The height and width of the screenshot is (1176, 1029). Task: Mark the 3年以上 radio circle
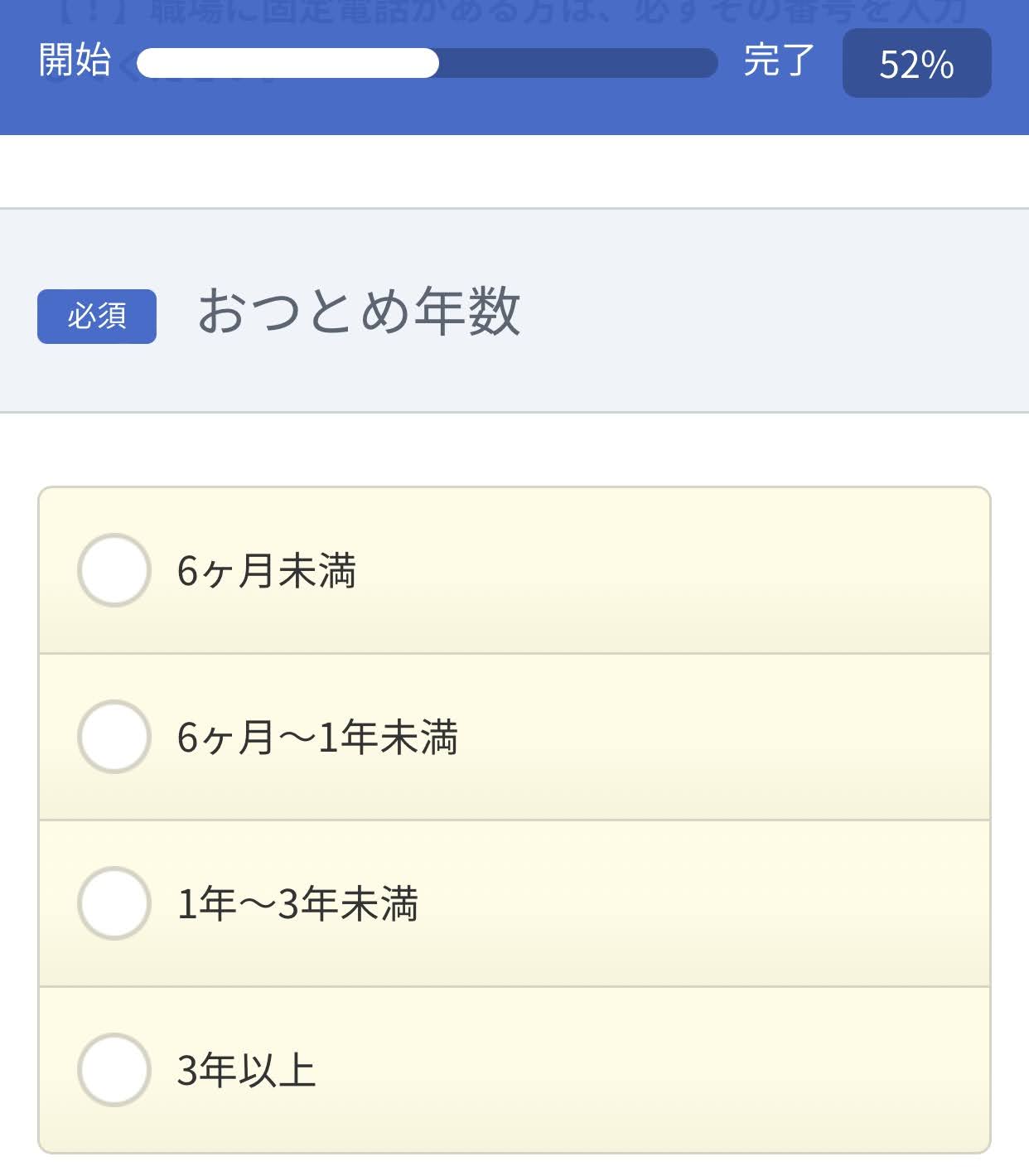coord(114,1070)
